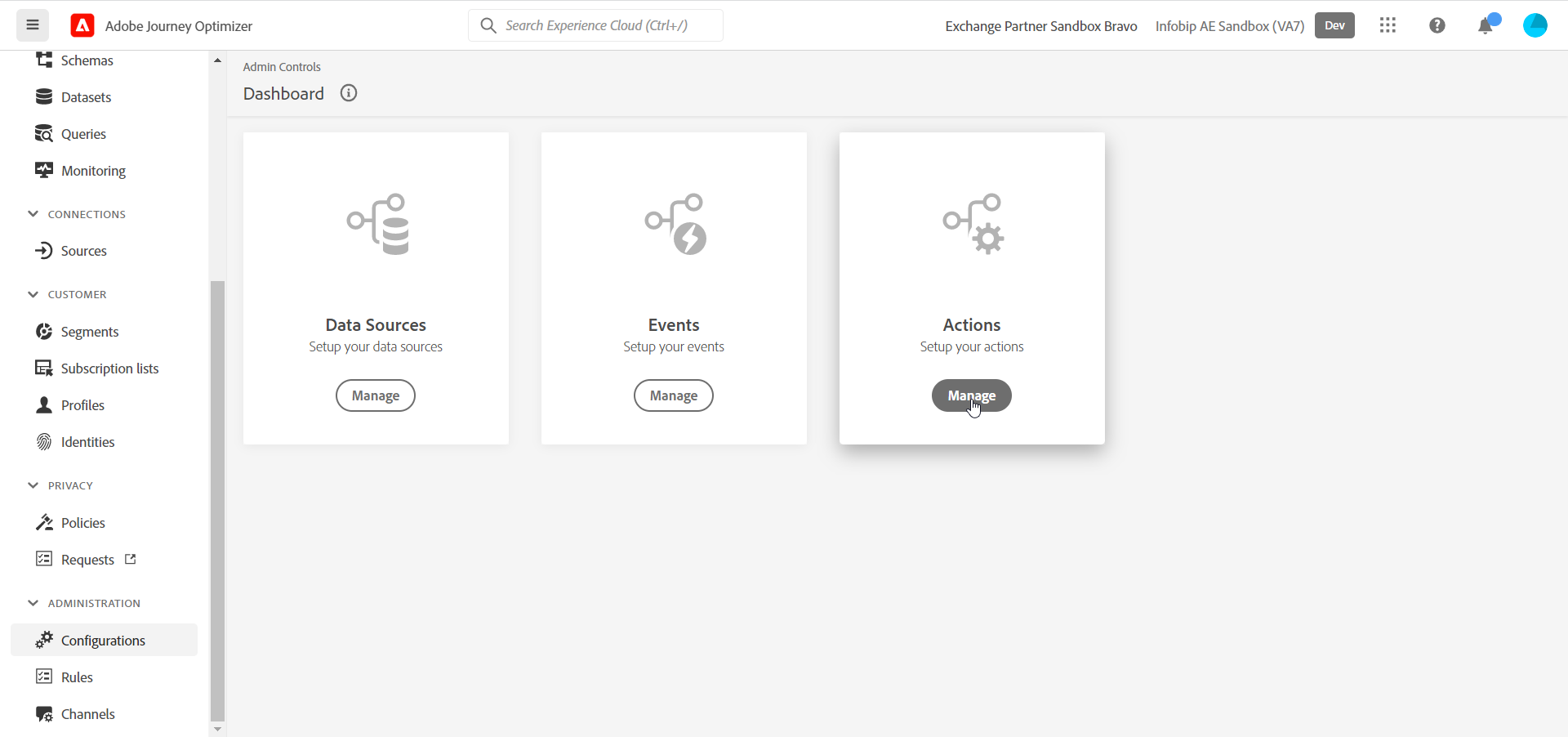Click the Configurations gears icon
This screenshot has height=737, width=1568.
(44, 640)
